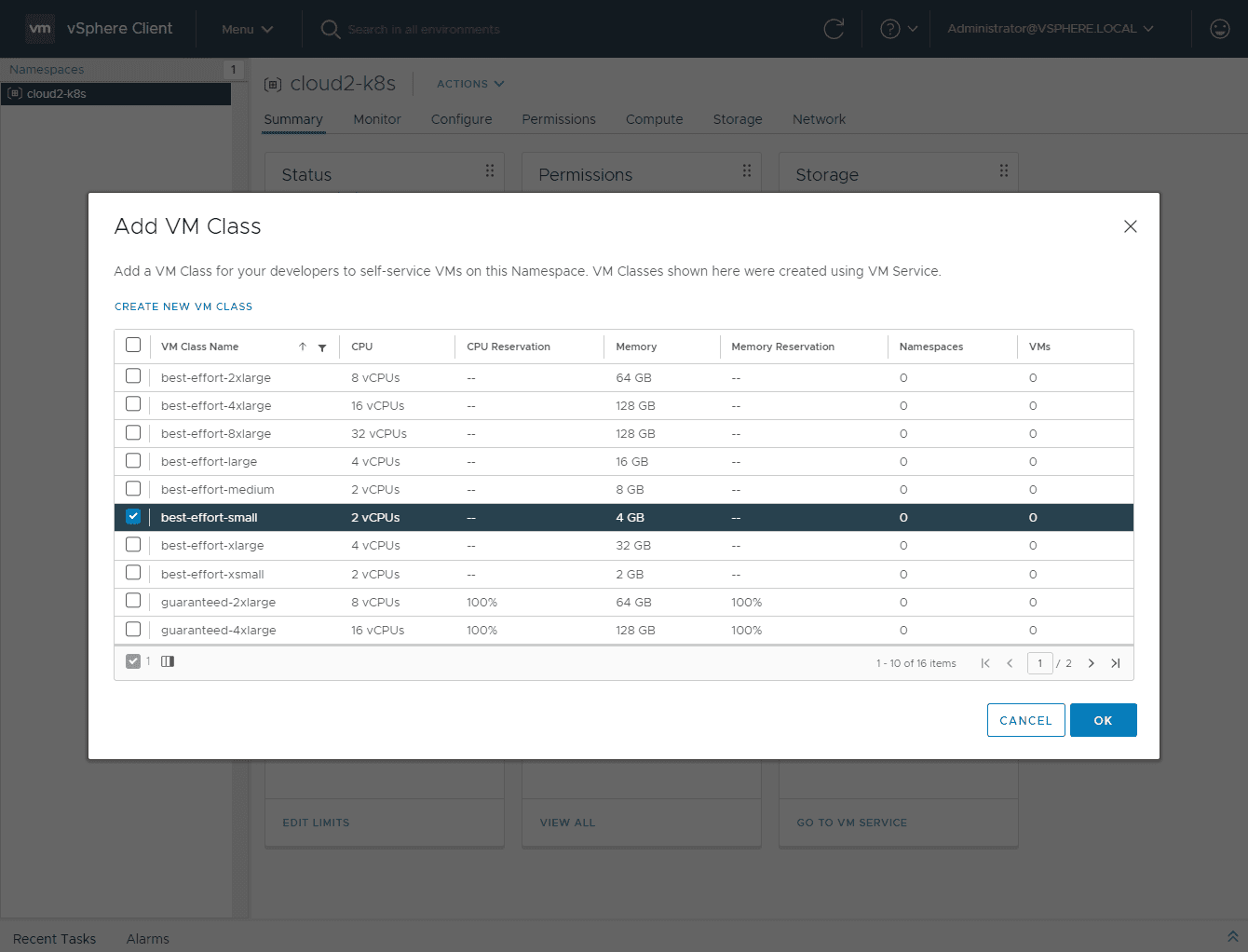Open the help question mark menu
The image size is (1248, 952).
(x=899, y=29)
